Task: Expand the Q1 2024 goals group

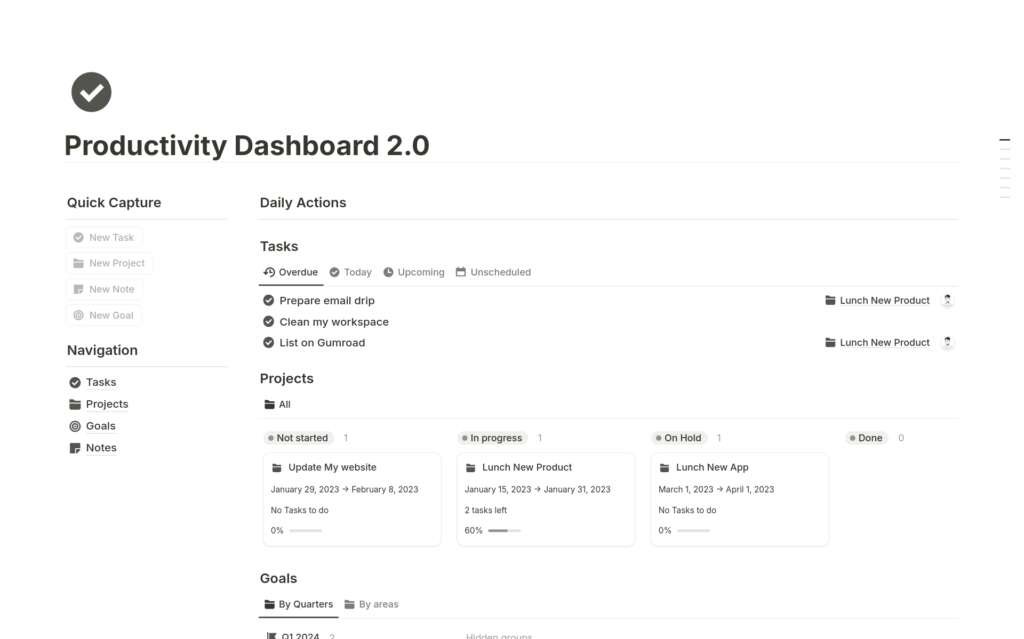Action: (300, 635)
